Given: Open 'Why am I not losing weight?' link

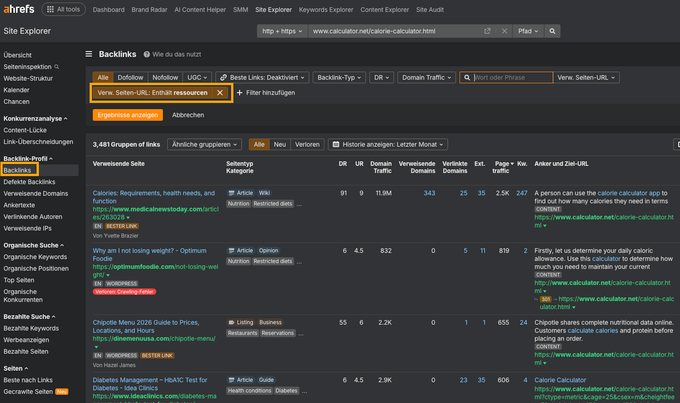Looking at the screenshot, I should pos(149,255).
